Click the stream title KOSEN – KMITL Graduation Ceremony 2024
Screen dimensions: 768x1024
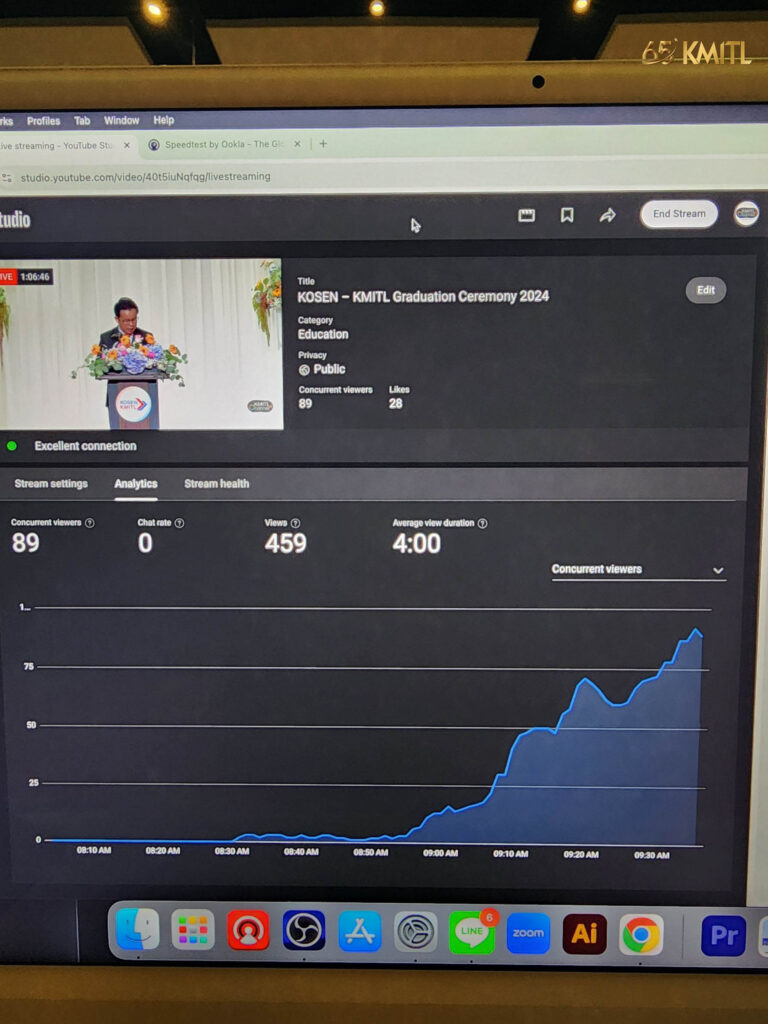(423, 296)
